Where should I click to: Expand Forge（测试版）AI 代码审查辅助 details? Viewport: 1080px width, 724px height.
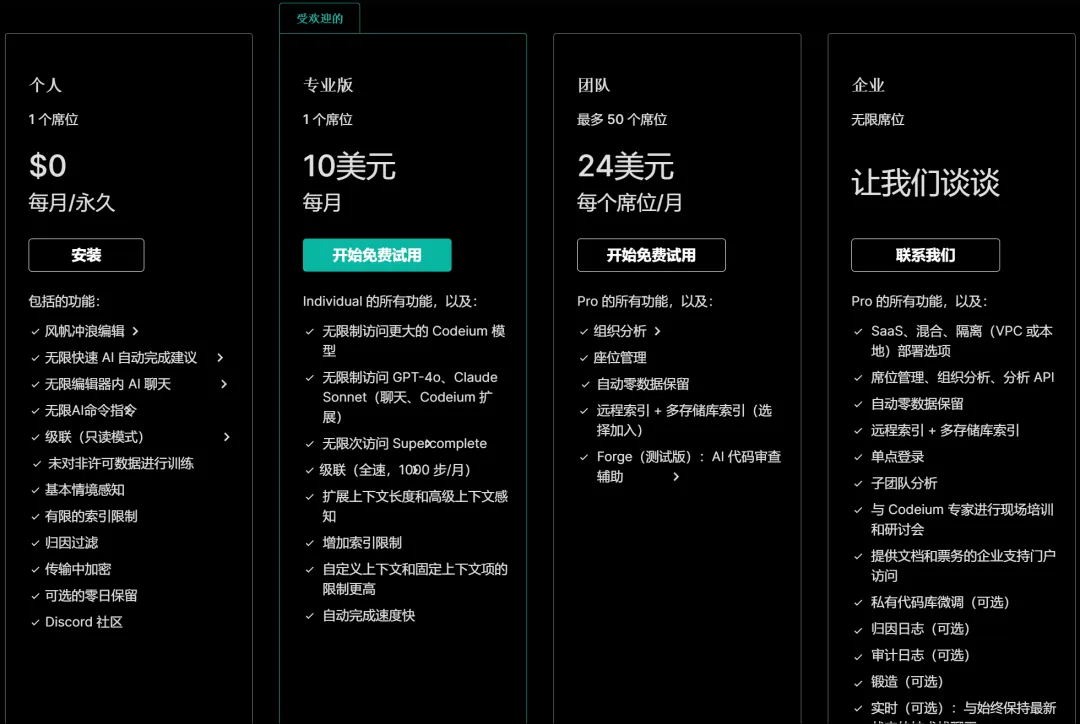pos(676,477)
